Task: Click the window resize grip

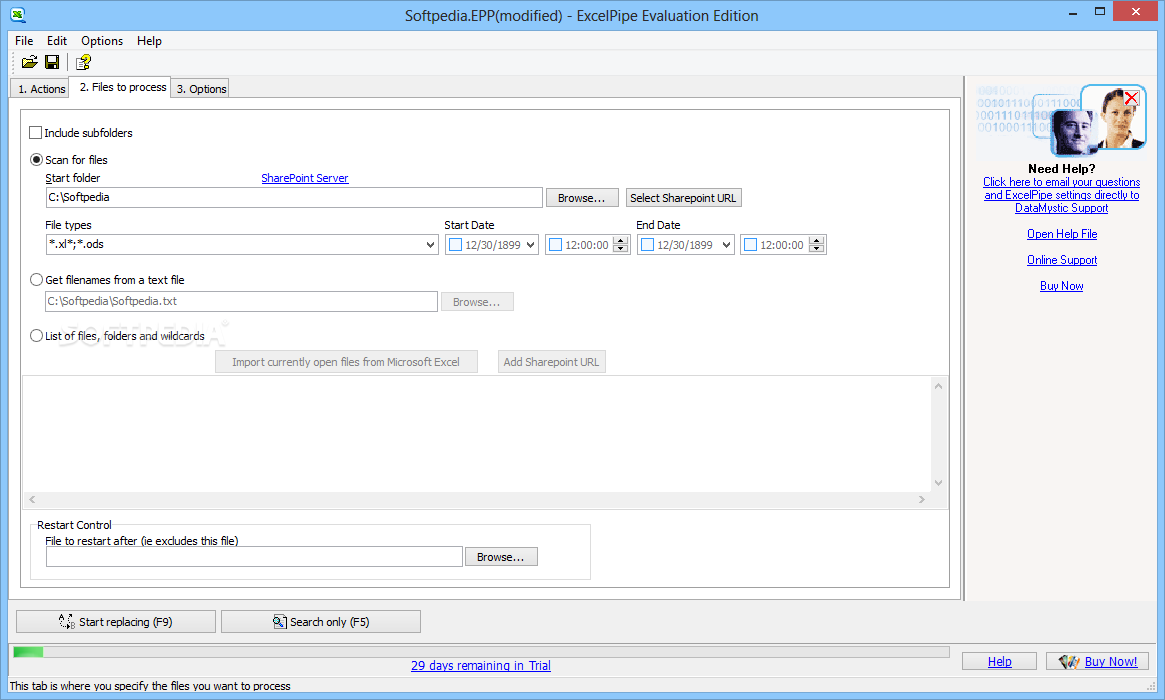Action: (x=1151, y=686)
